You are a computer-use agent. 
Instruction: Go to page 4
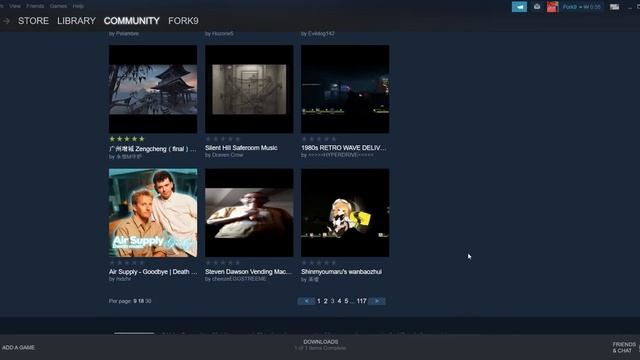(339, 301)
